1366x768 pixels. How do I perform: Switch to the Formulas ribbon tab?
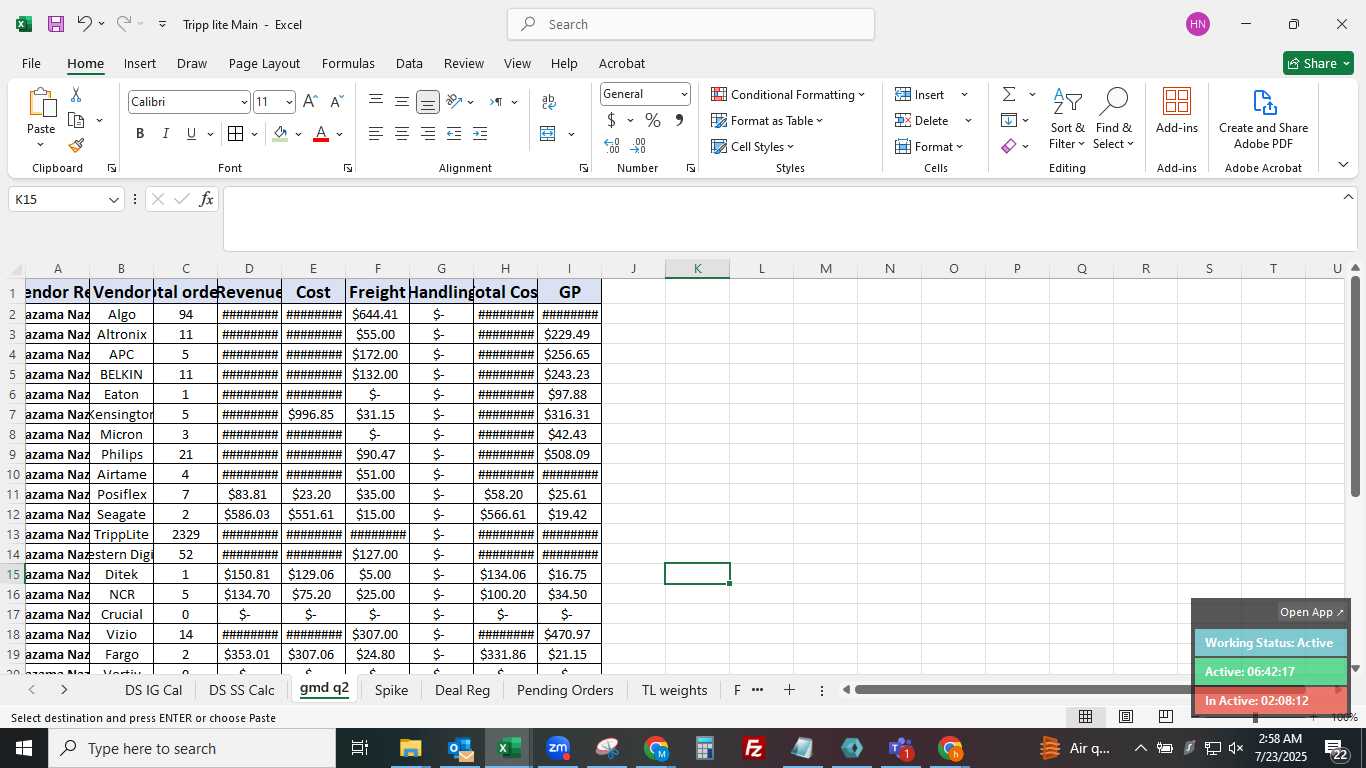[348, 63]
